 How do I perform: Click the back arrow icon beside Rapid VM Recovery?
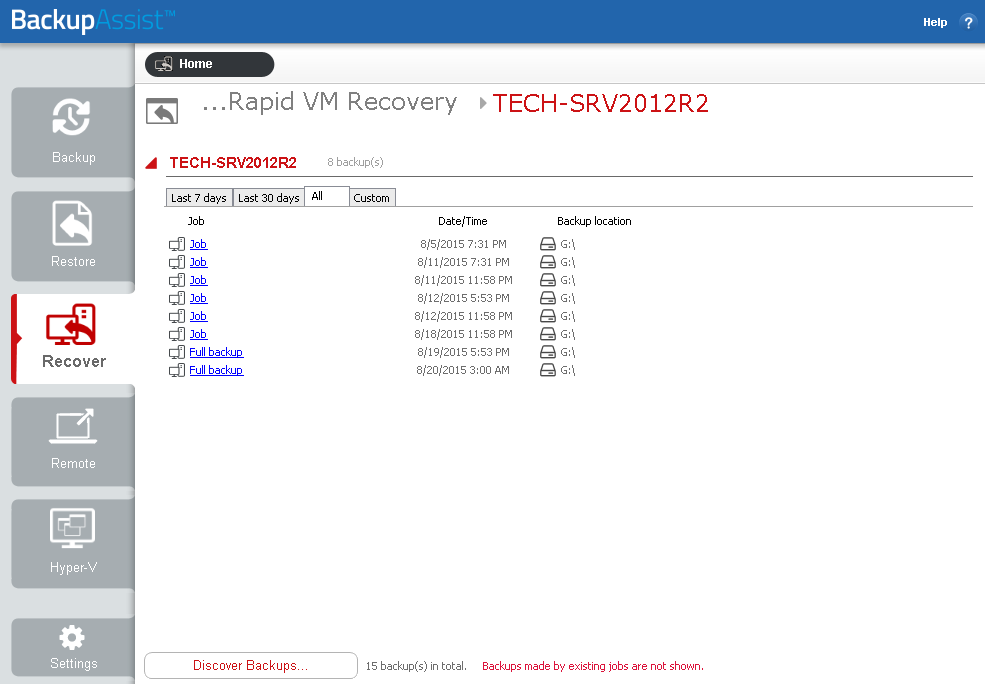pyautogui.click(x=162, y=112)
